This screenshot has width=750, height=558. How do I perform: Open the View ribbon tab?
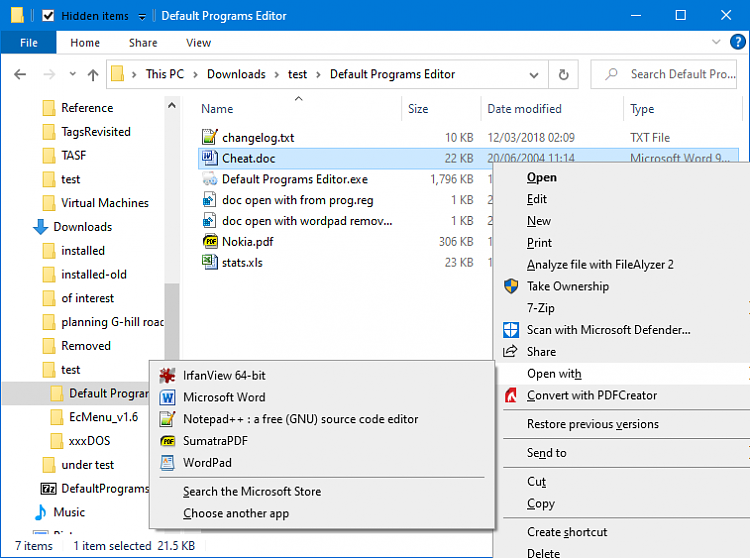point(198,43)
